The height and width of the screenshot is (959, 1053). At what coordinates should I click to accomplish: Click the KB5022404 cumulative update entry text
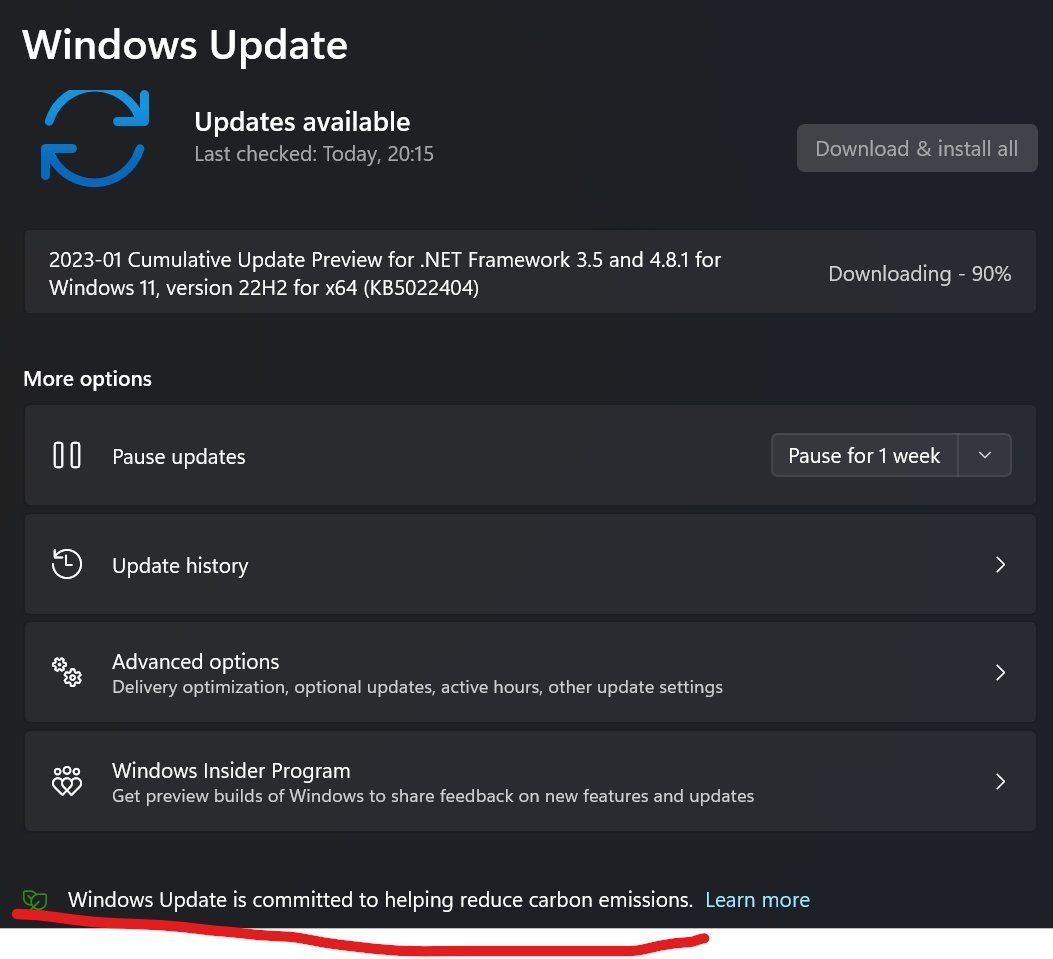[385, 273]
